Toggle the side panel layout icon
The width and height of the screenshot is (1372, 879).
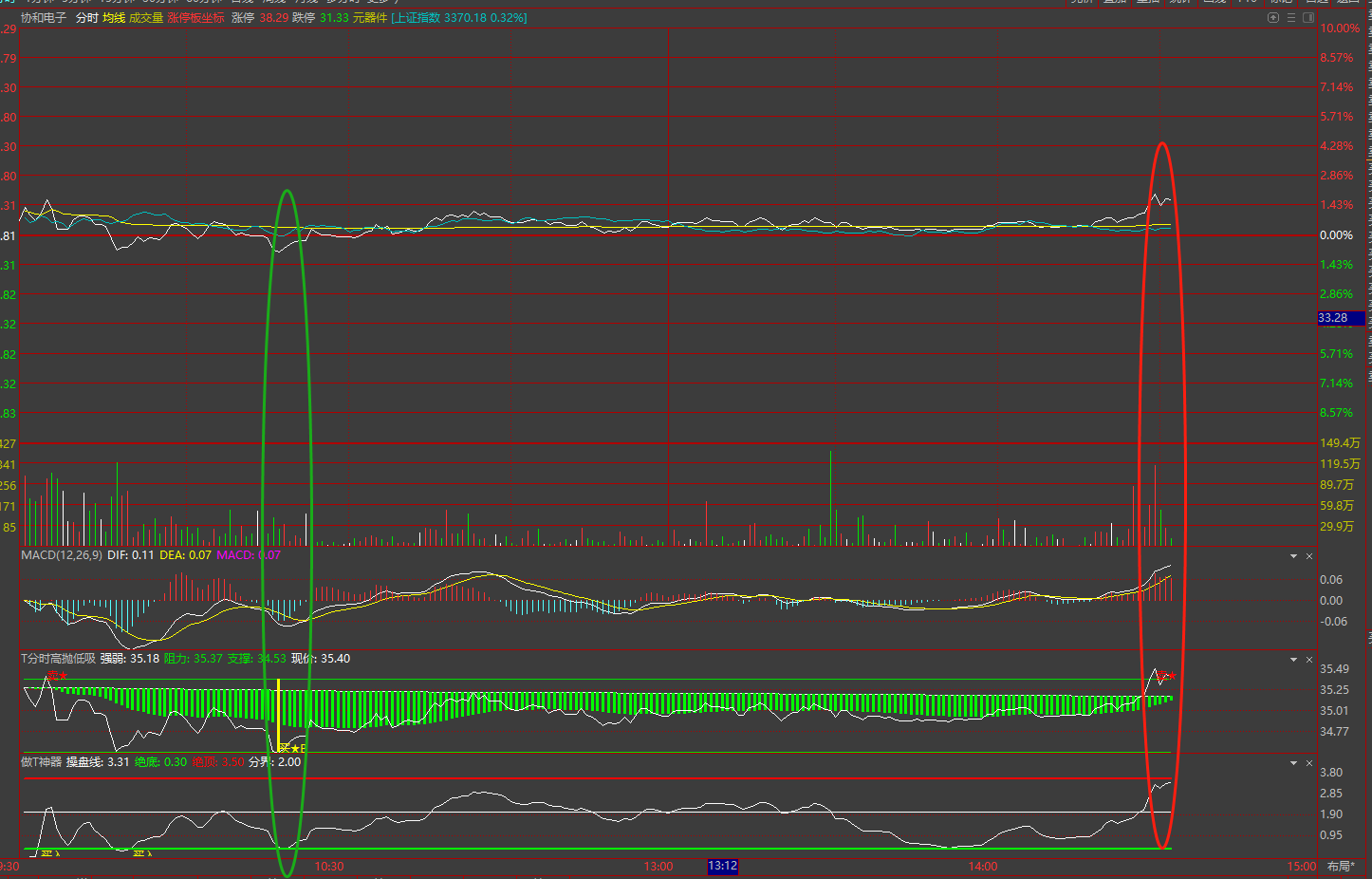click(x=1308, y=18)
